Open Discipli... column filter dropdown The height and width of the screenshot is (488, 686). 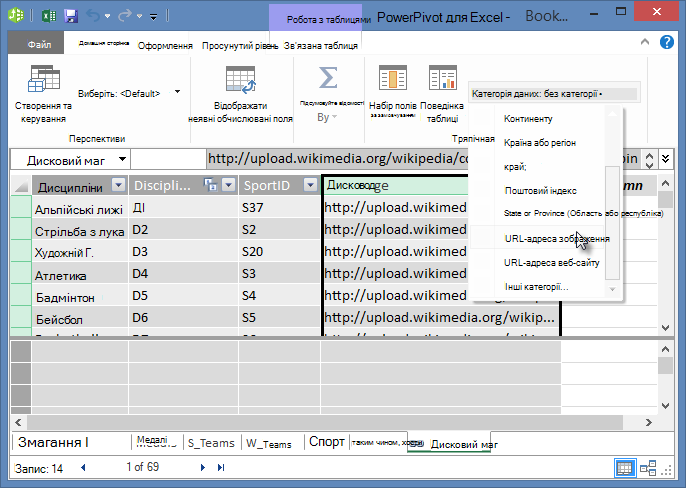tap(228, 185)
